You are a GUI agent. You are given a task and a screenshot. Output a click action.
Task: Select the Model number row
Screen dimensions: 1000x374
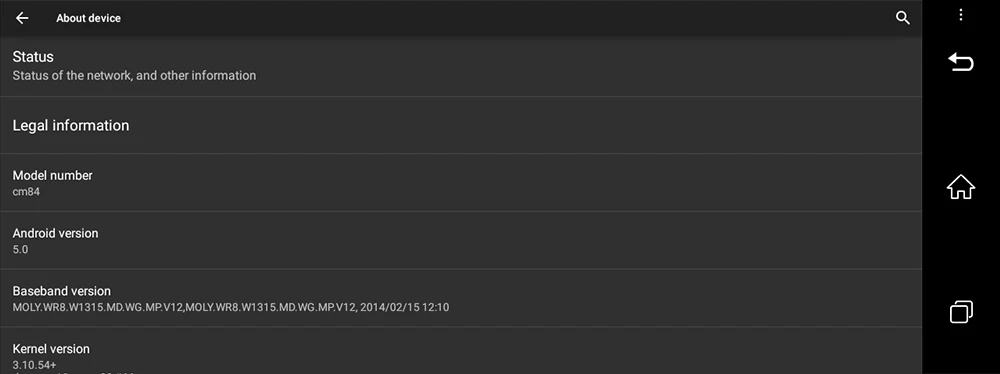(x=460, y=183)
